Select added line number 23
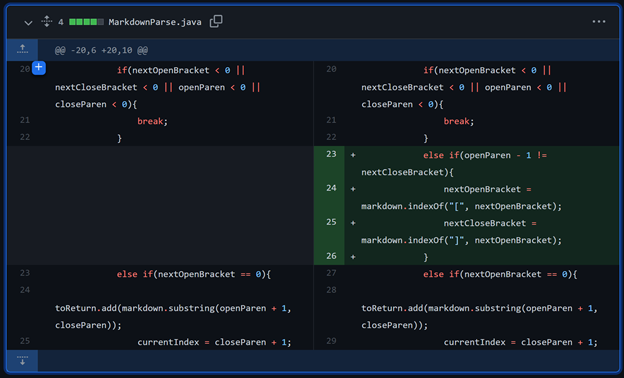The height and width of the screenshot is (378, 624). coord(331,154)
